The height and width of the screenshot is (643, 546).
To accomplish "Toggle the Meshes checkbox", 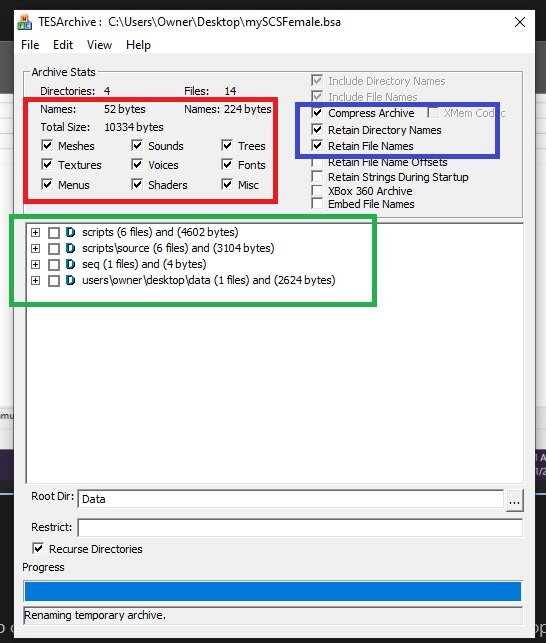I will pos(47,146).
